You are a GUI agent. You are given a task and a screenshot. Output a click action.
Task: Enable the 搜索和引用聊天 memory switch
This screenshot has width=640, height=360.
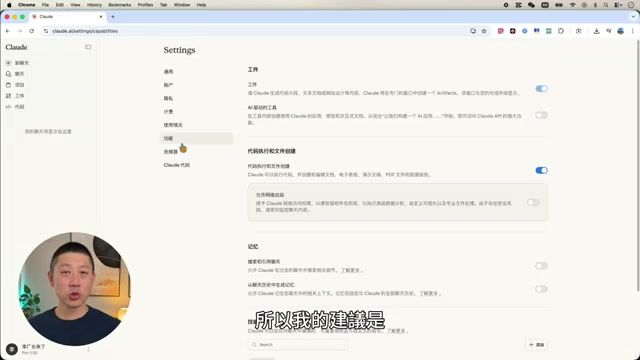coord(541,266)
